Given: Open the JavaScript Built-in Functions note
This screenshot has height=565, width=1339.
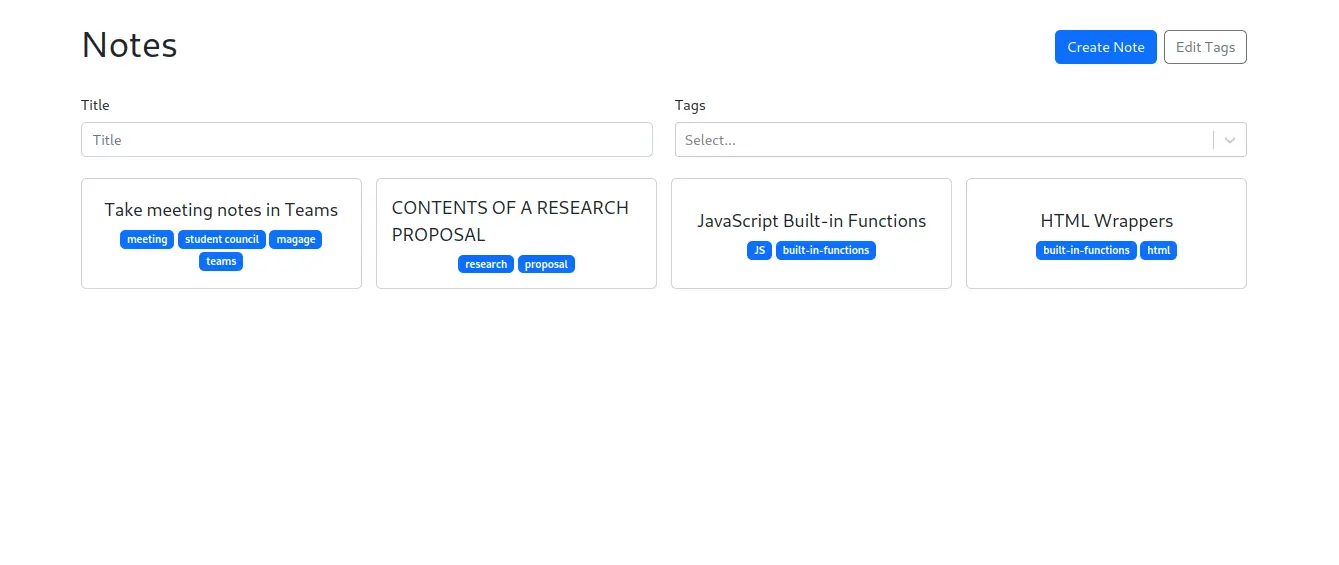Looking at the screenshot, I should point(811,234).
